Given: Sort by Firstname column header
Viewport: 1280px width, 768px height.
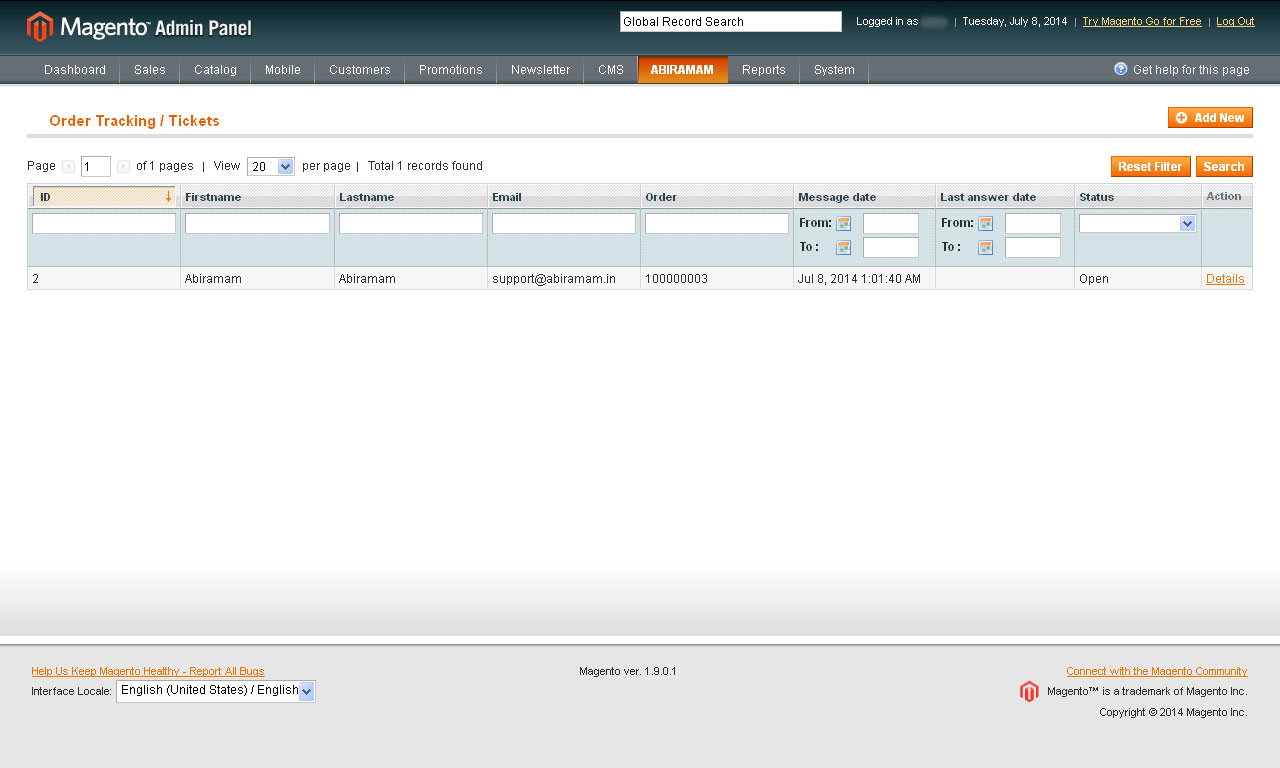Looking at the screenshot, I should (x=213, y=197).
